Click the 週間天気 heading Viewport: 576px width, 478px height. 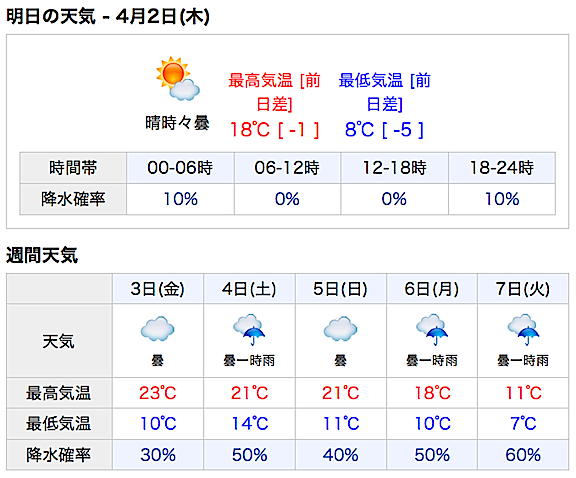click(x=42, y=255)
